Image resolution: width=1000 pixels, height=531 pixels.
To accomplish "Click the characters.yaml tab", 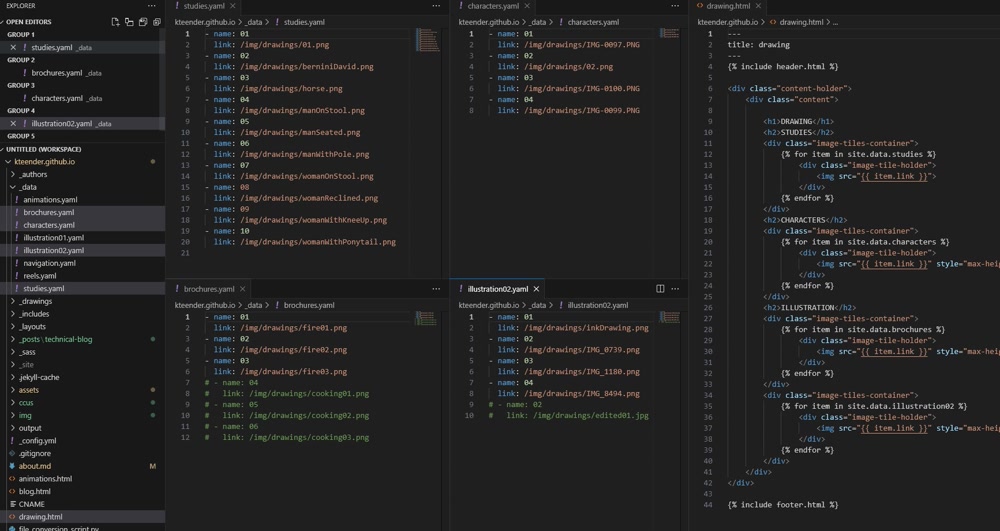I will click(492, 6).
